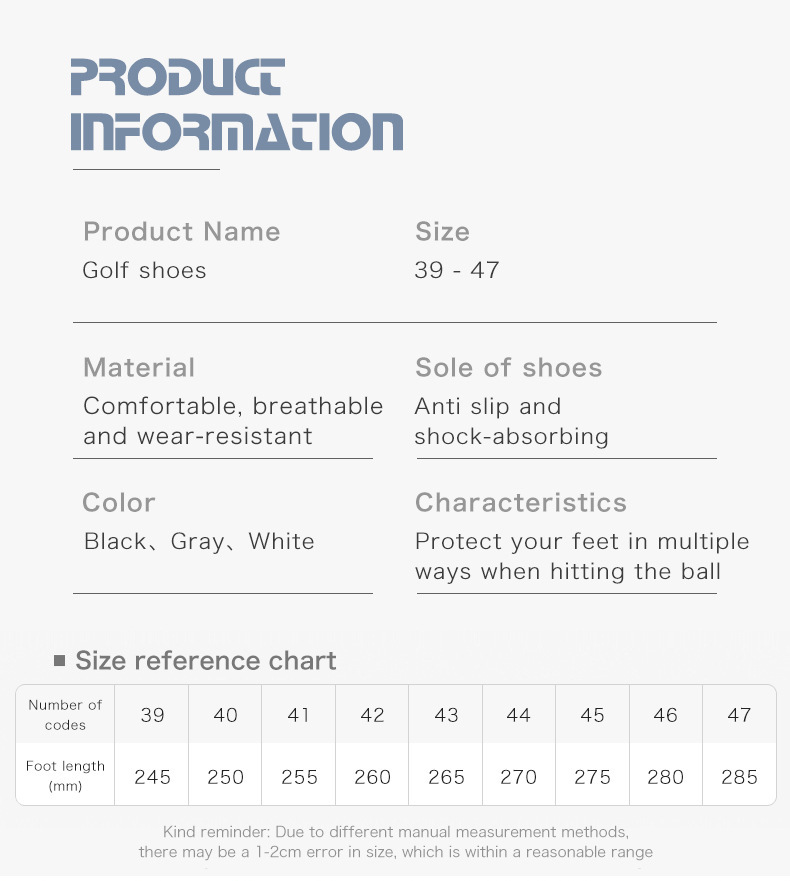Click the Golf shoes text
This screenshot has height=881, width=790.
click(x=144, y=270)
